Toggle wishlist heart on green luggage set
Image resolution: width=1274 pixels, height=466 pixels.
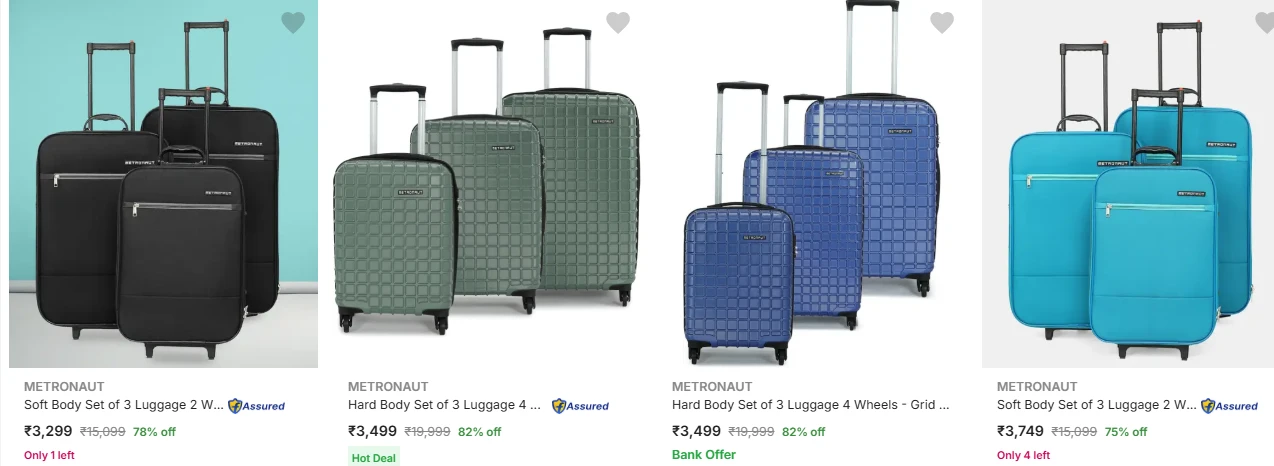pyautogui.click(x=618, y=22)
